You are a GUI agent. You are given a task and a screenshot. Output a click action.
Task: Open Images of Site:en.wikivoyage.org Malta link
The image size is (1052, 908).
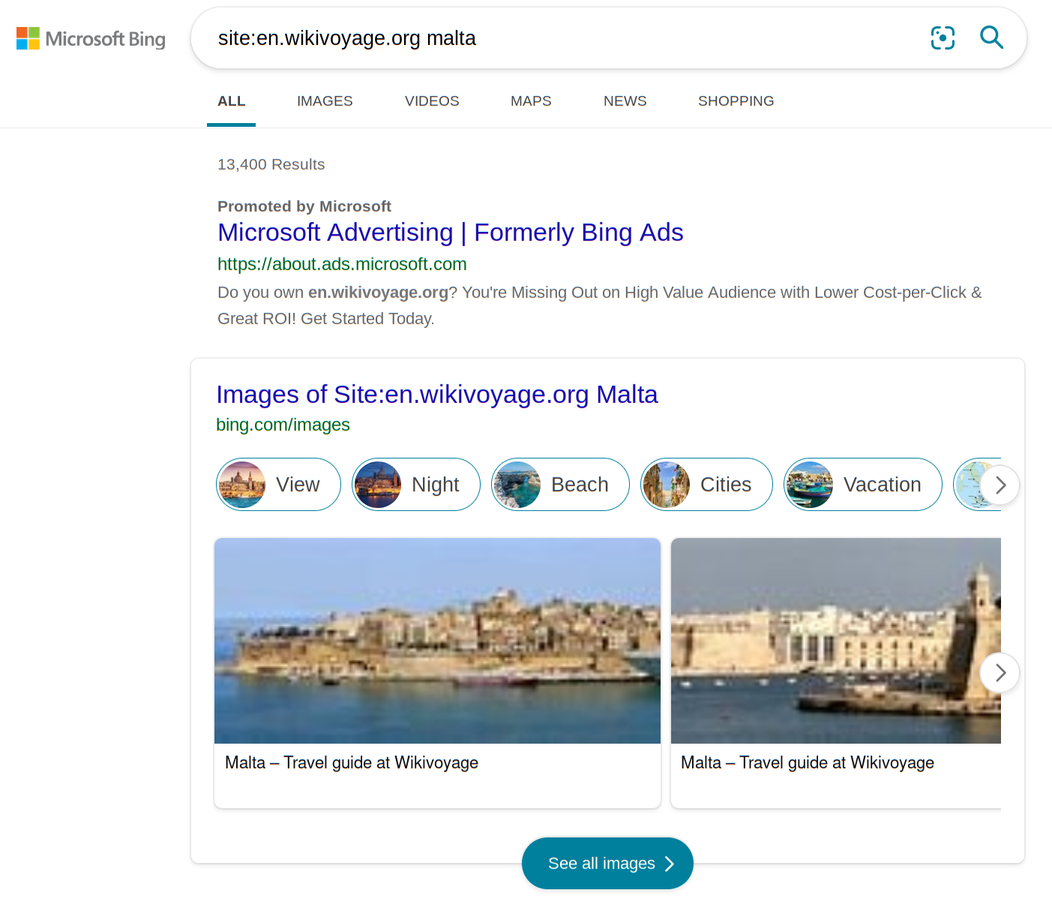[437, 395]
